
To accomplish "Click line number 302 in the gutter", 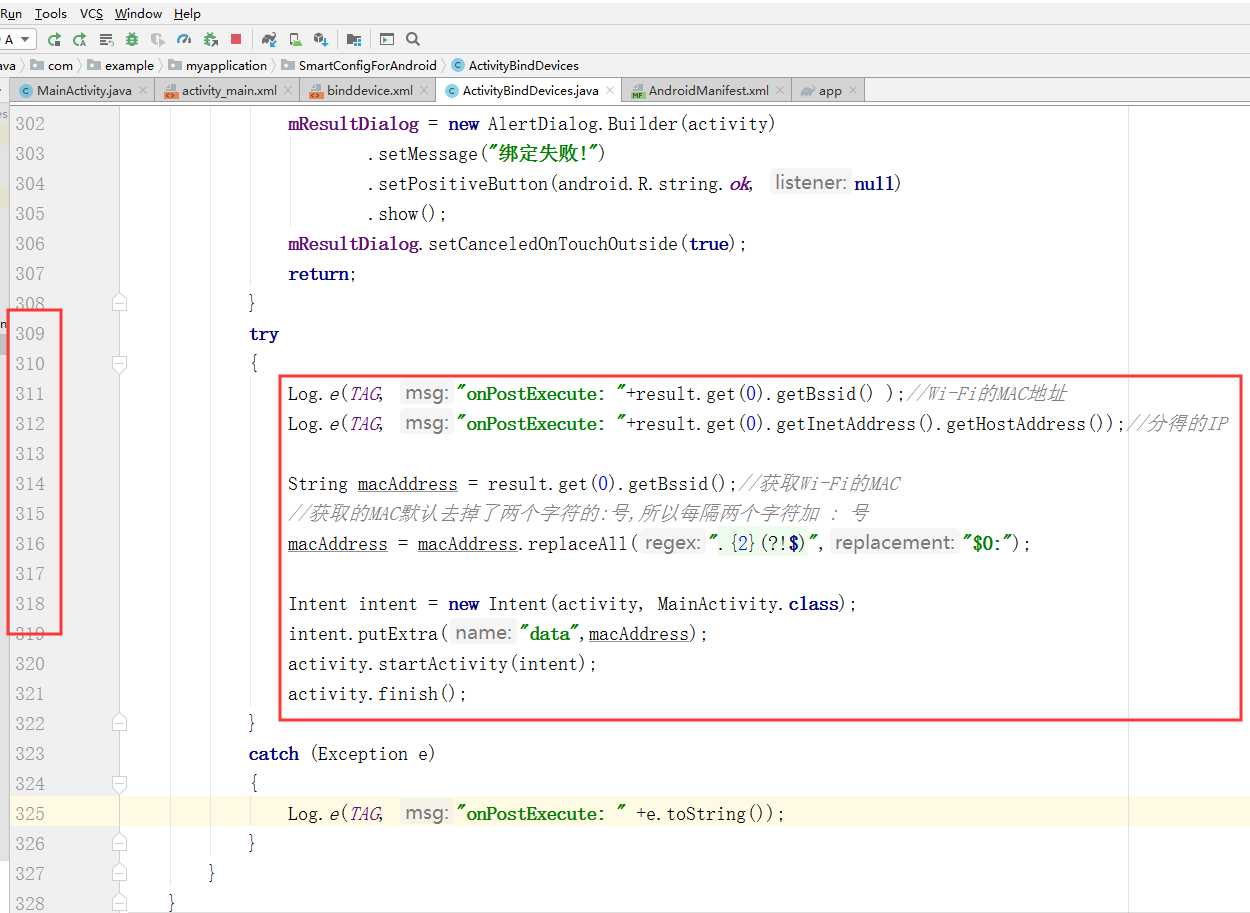I will (x=30, y=124).
